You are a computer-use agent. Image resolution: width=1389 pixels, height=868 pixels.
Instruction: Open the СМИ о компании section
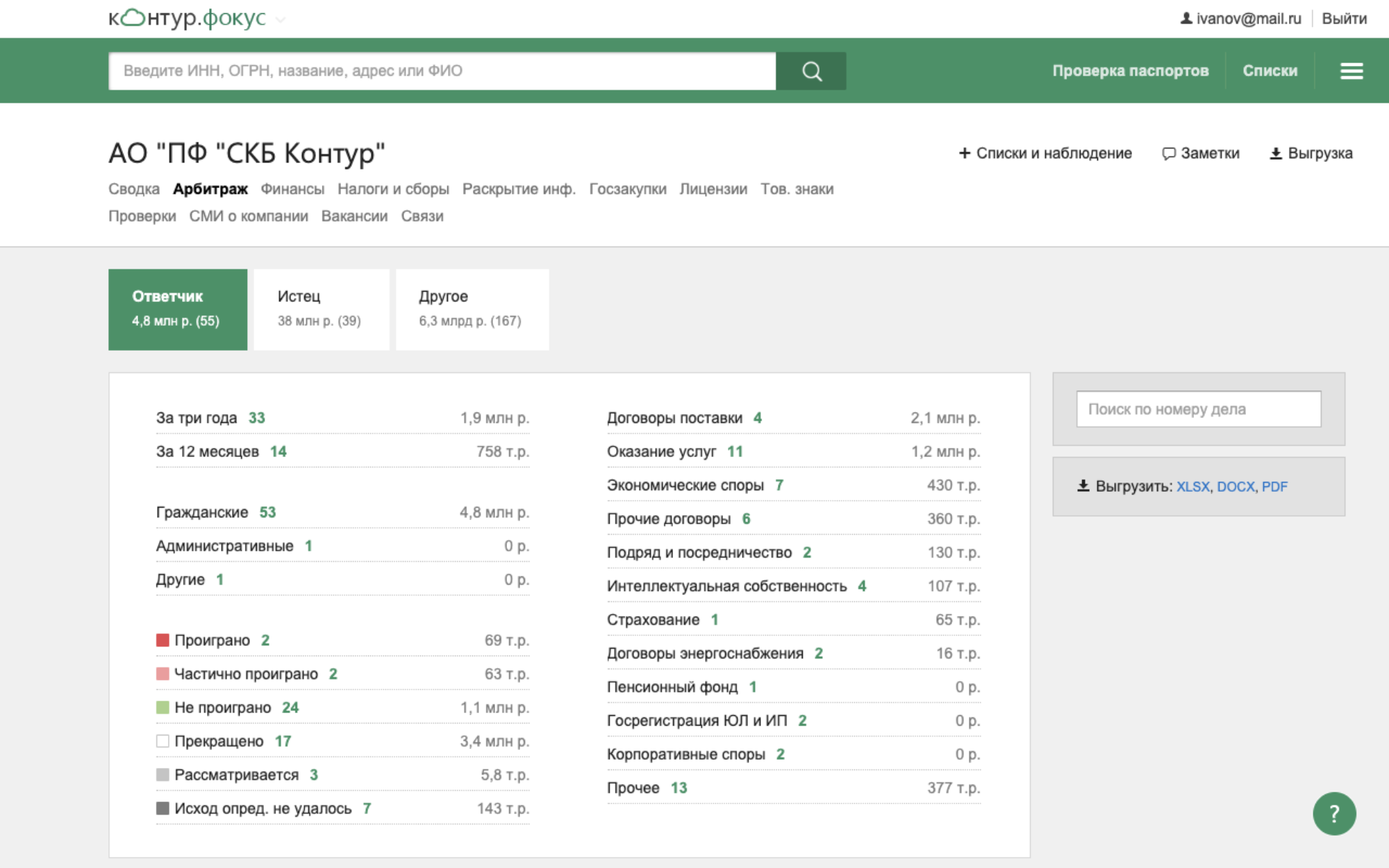tap(249, 216)
